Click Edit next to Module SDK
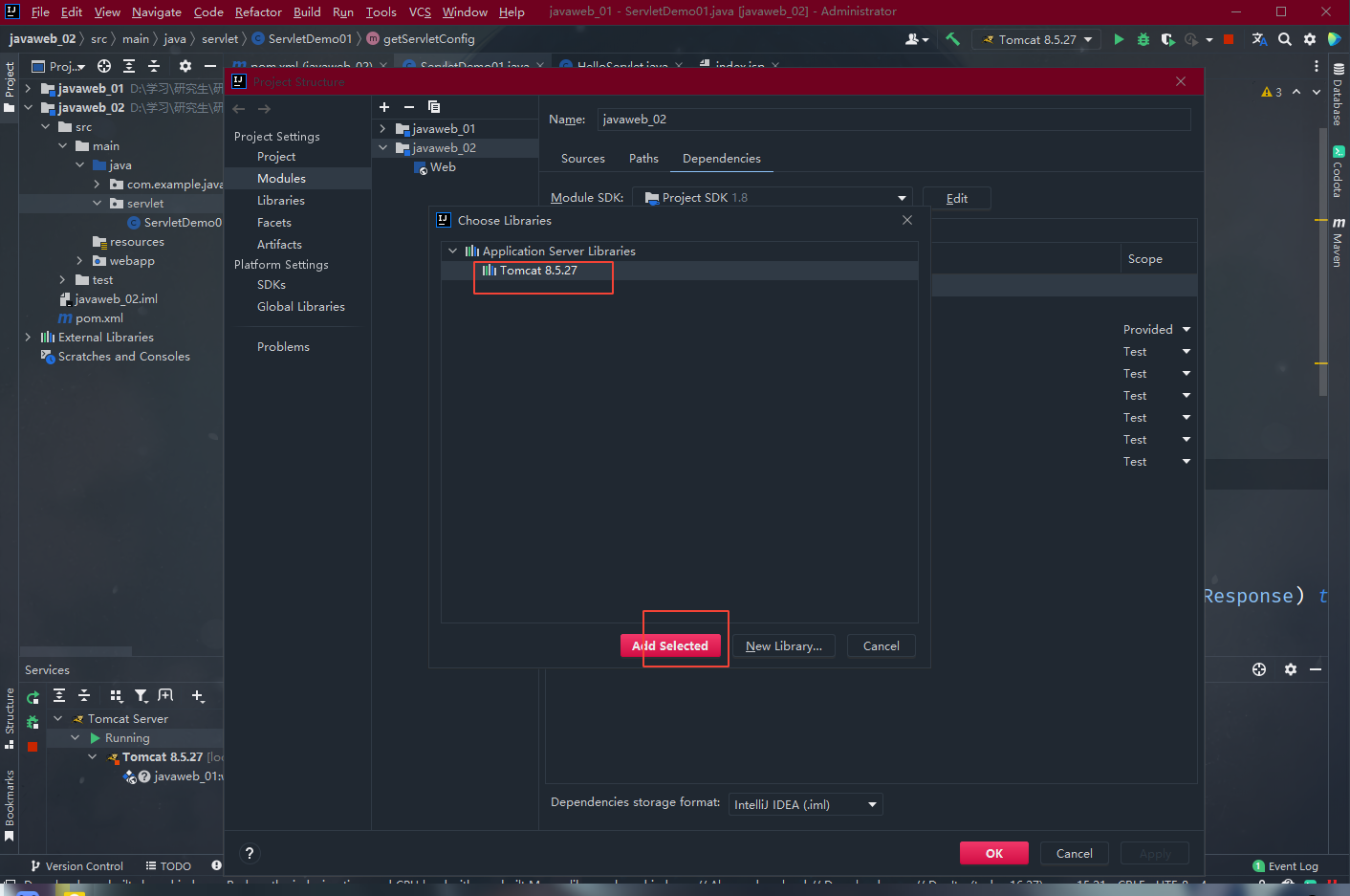Screen dimensions: 1350x896 (957, 198)
